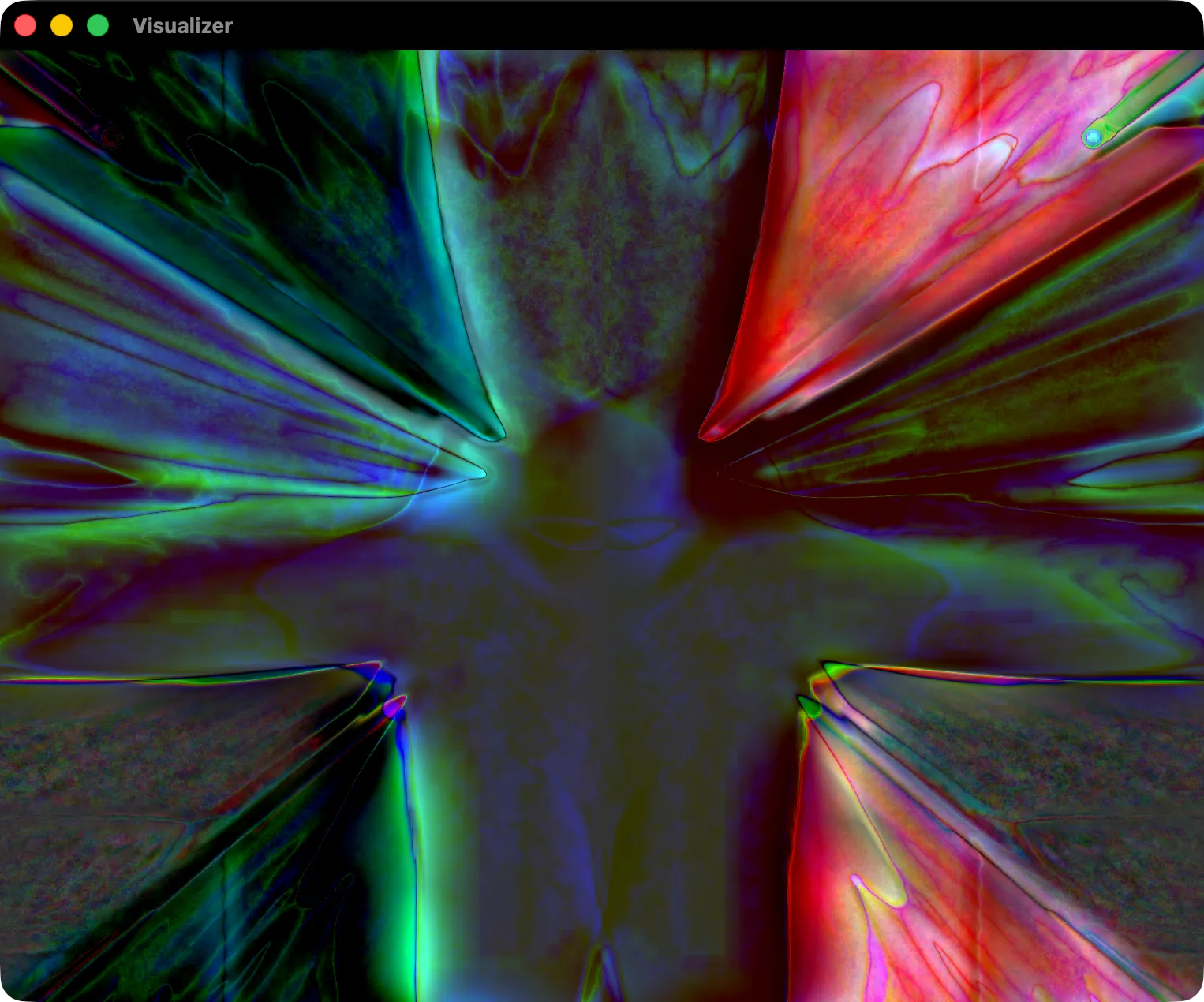
Task: Maximize the Visualizer window with green button
Action: click(x=98, y=25)
